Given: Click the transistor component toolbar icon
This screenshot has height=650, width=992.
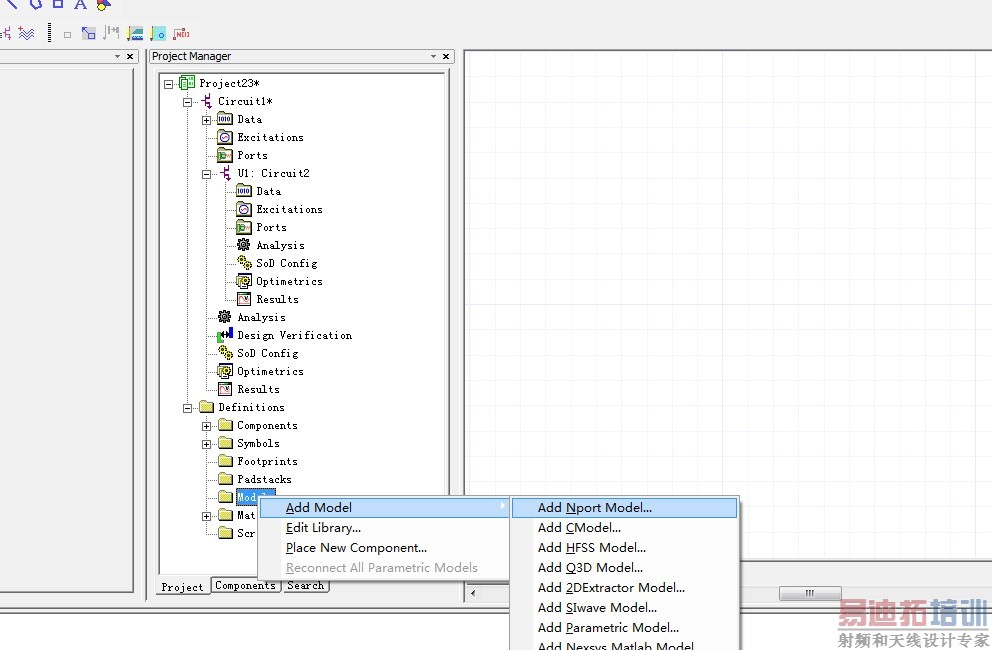Looking at the screenshot, I should (6, 33).
